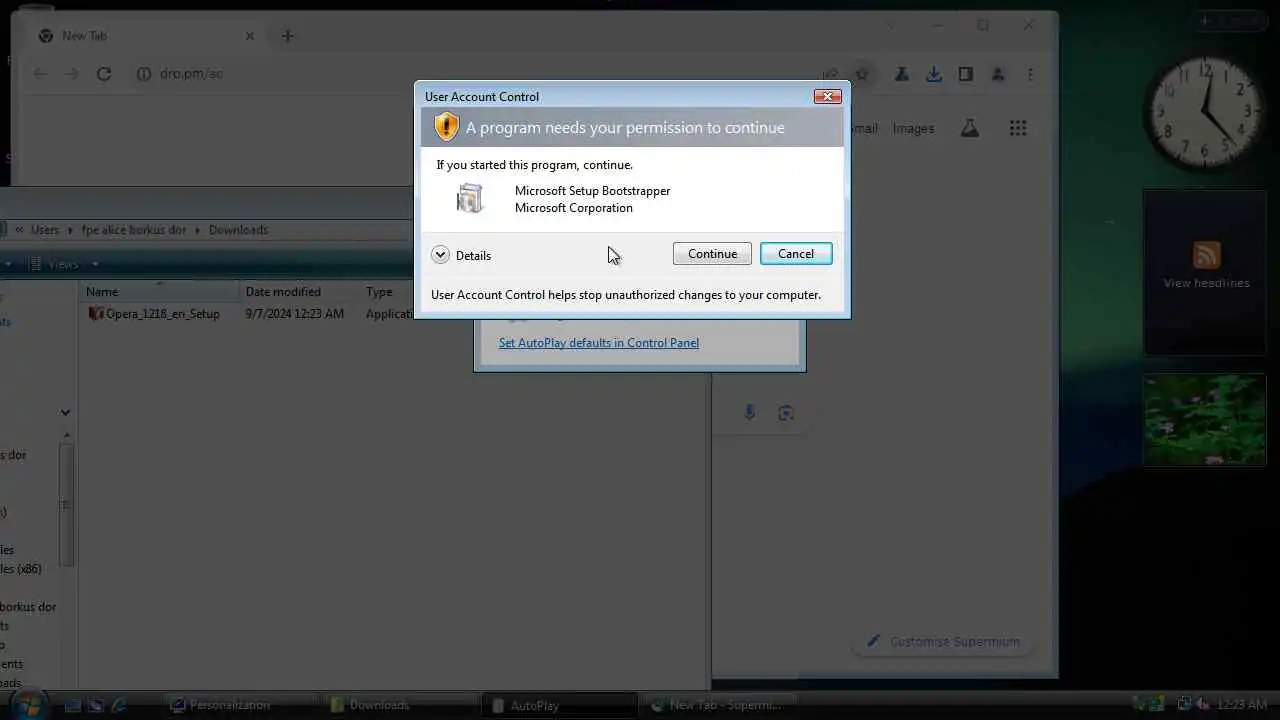Click the volume icon in system tray
Viewport: 1280px width, 720px height.
point(1202,705)
